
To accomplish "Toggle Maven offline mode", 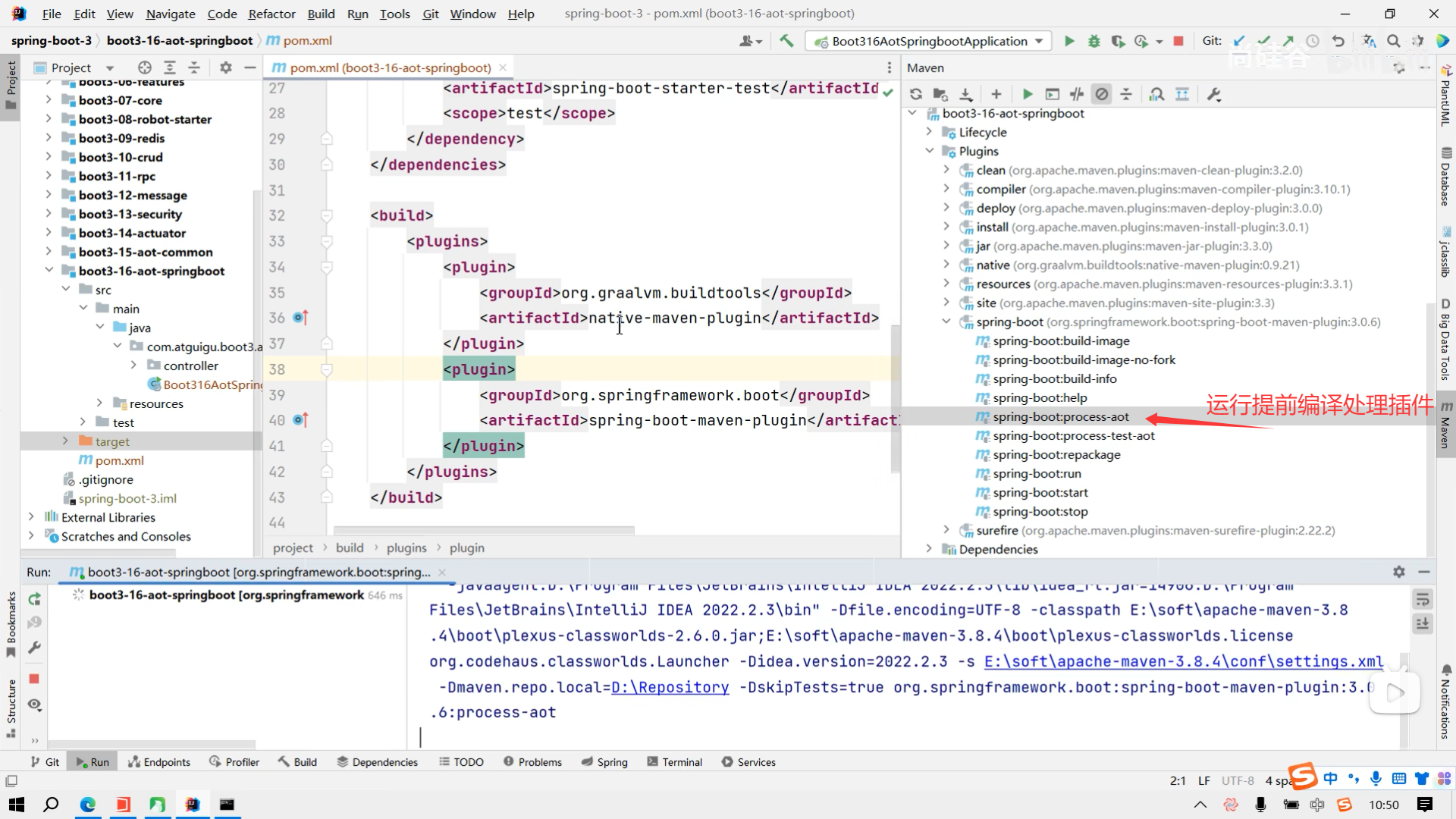I will tap(1077, 94).
